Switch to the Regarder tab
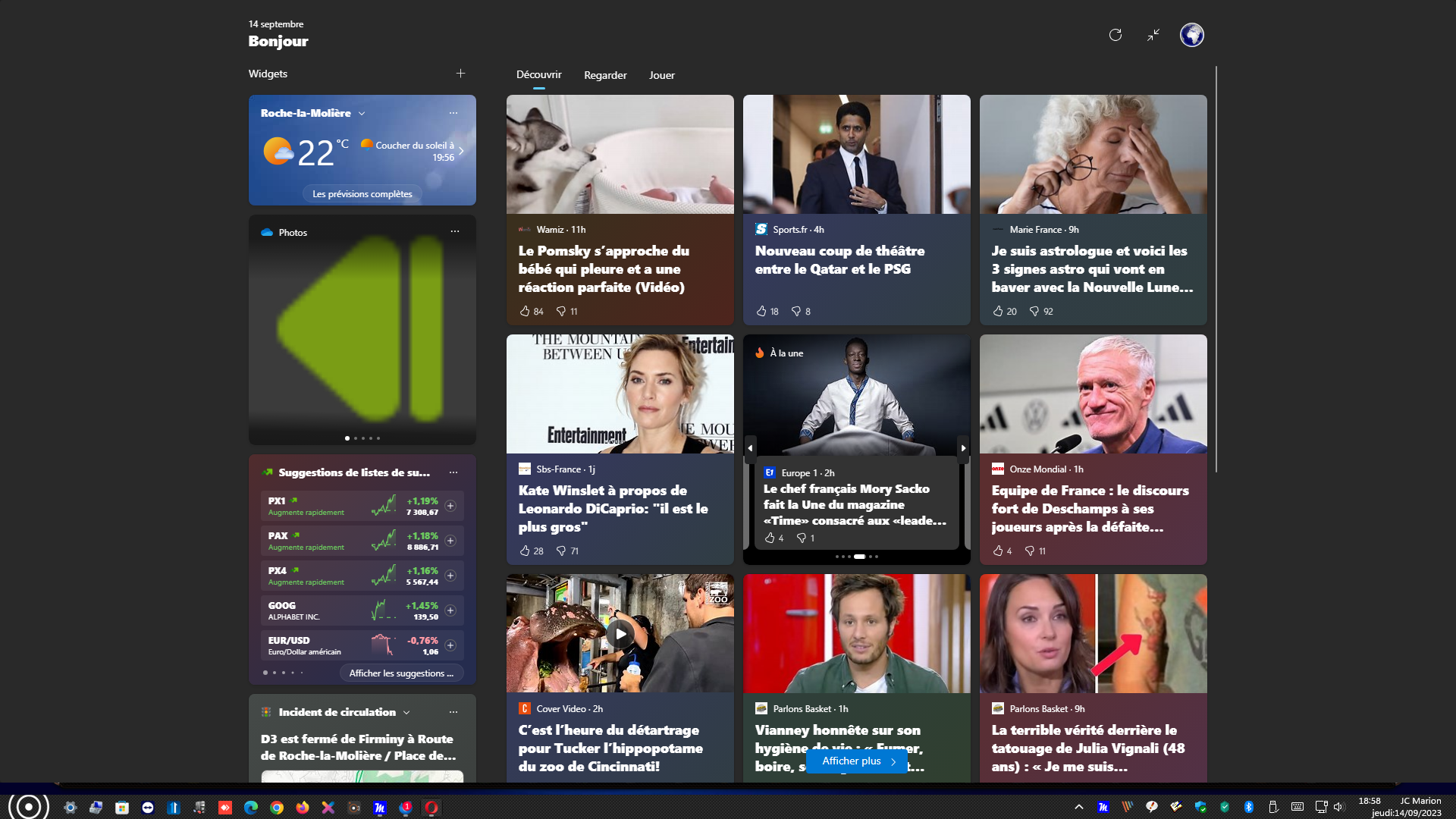The width and height of the screenshot is (1456, 819). 605,75
